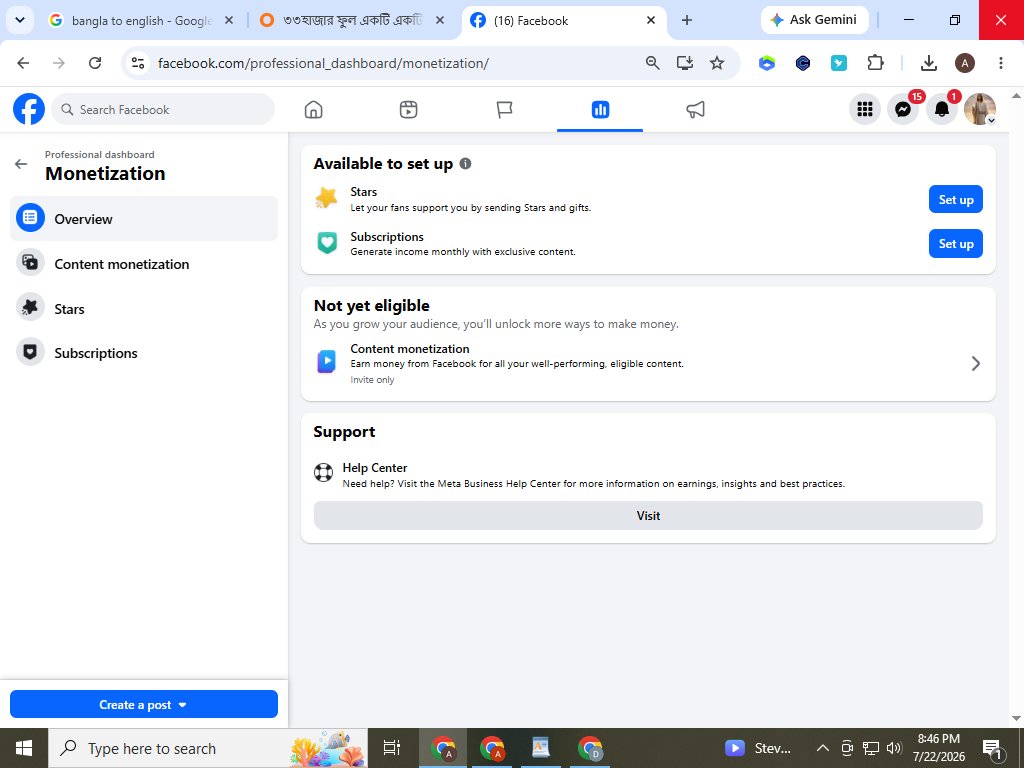The width and height of the screenshot is (1024, 768).
Task: Switch to the bangla to english Google tab
Action: pos(140,20)
